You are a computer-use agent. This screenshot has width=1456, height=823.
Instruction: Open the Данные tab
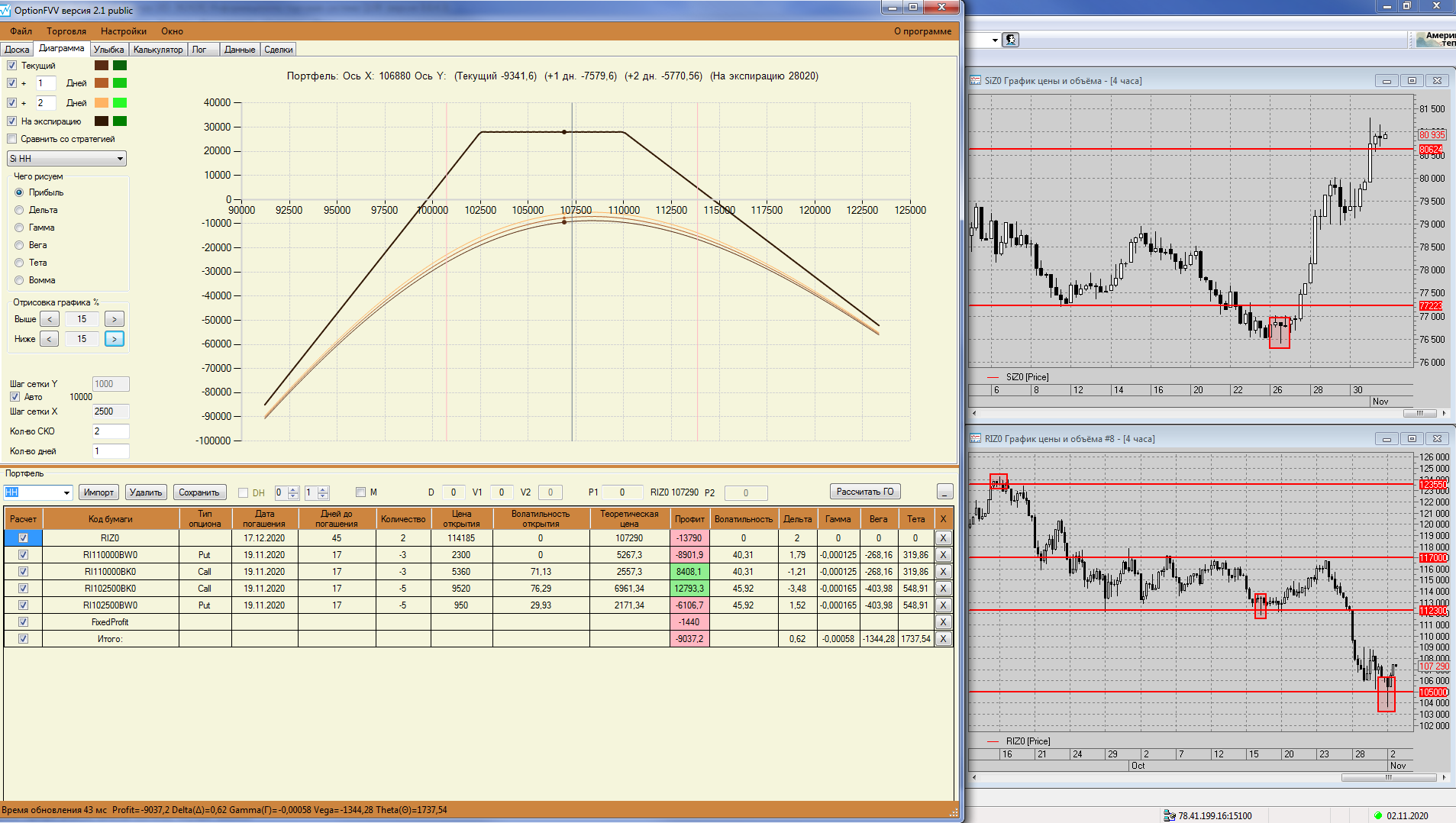pos(240,50)
